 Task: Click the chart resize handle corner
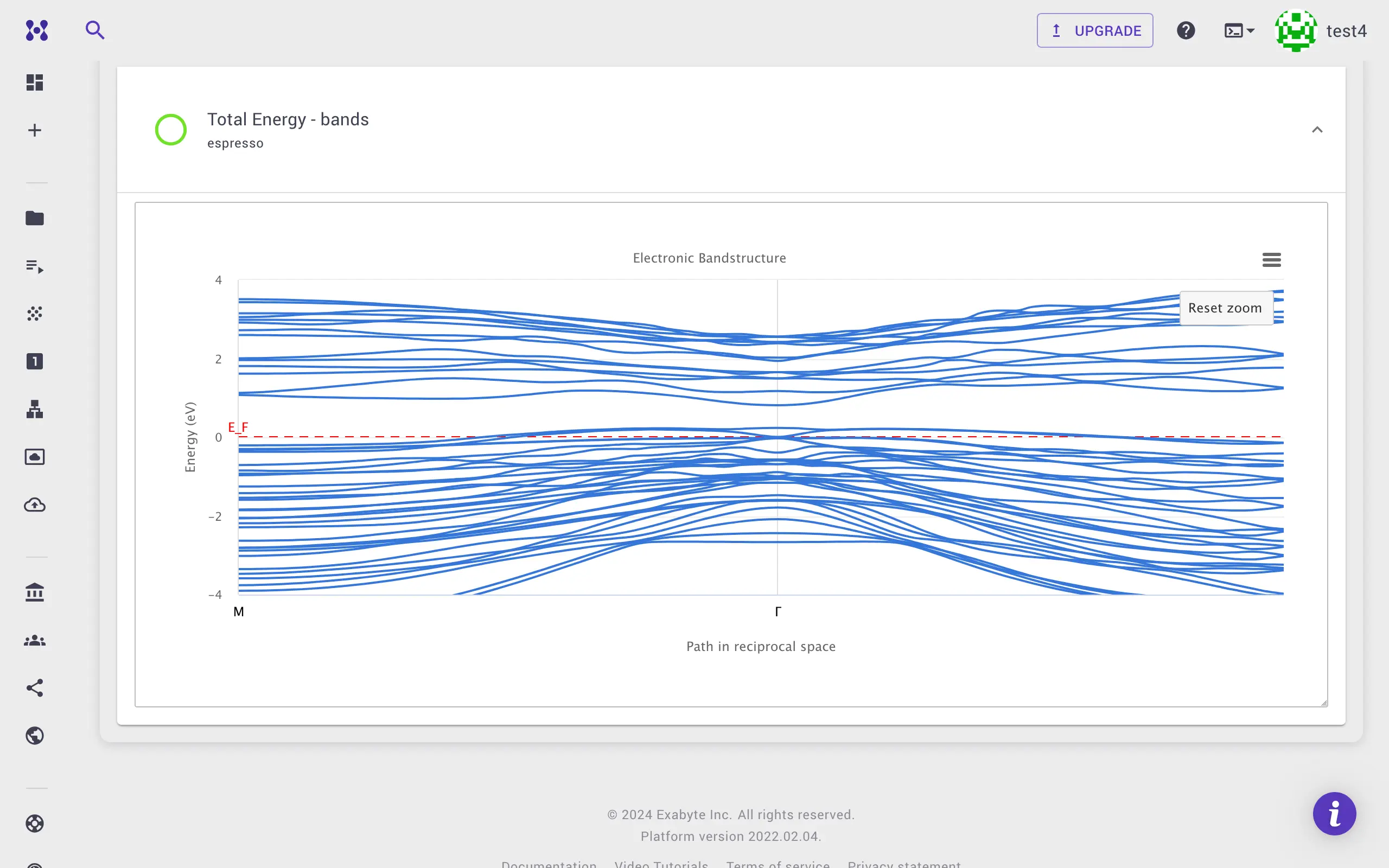click(1323, 703)
